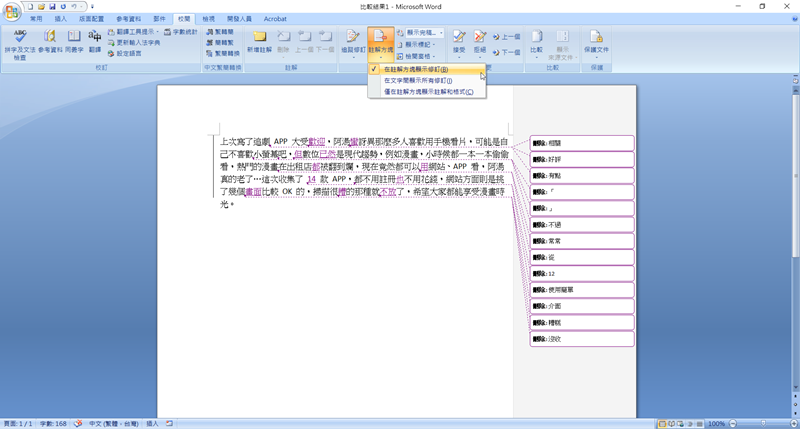Choose 在文字間顯示所有修訂 option

click(417, 81)
